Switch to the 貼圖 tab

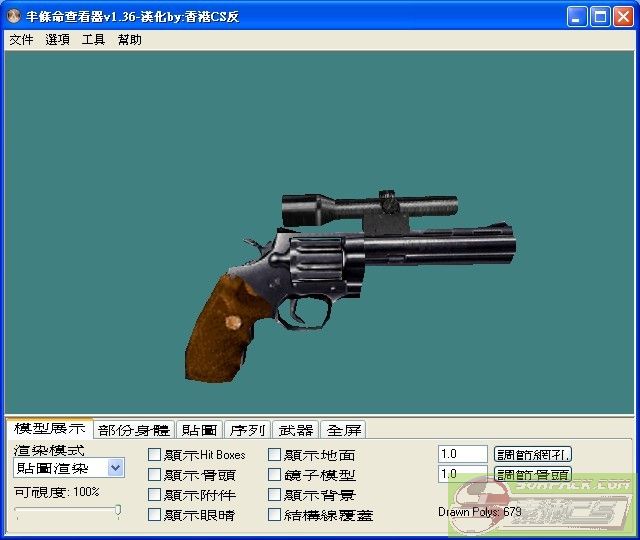[198, 430]
